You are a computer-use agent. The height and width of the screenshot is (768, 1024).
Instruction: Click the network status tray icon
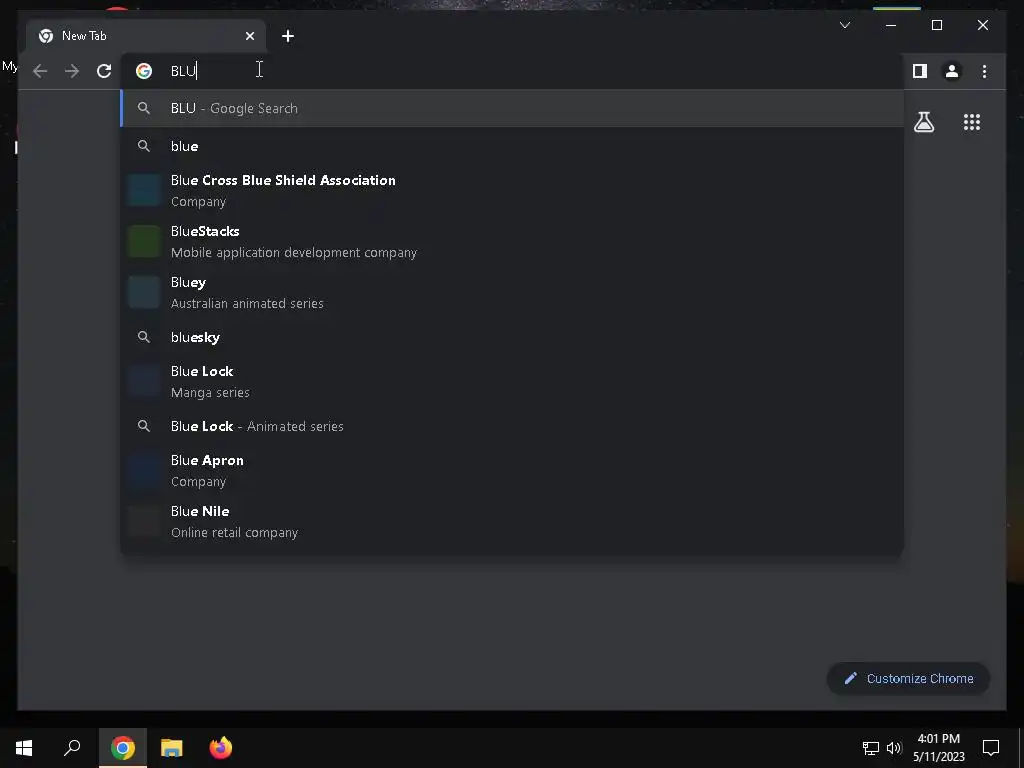(x=871, y=748)
